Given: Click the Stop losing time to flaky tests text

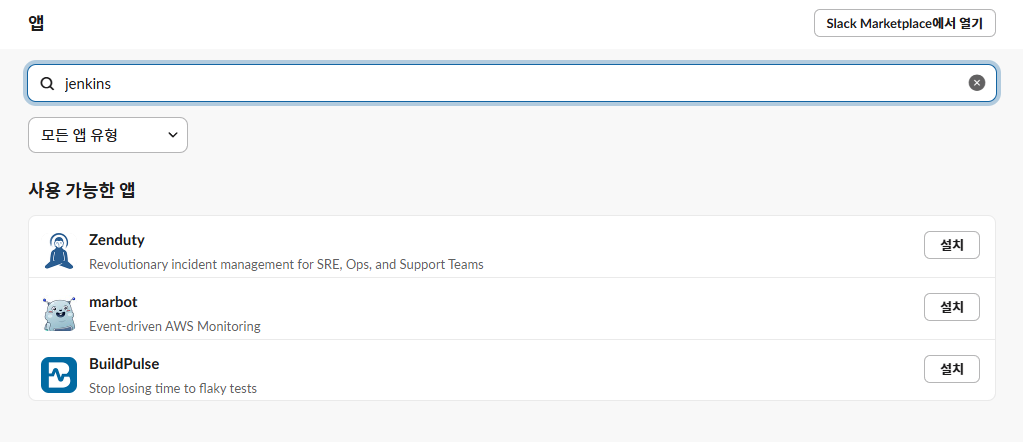Looking at the screenshot, I should [x=173, y=388].
